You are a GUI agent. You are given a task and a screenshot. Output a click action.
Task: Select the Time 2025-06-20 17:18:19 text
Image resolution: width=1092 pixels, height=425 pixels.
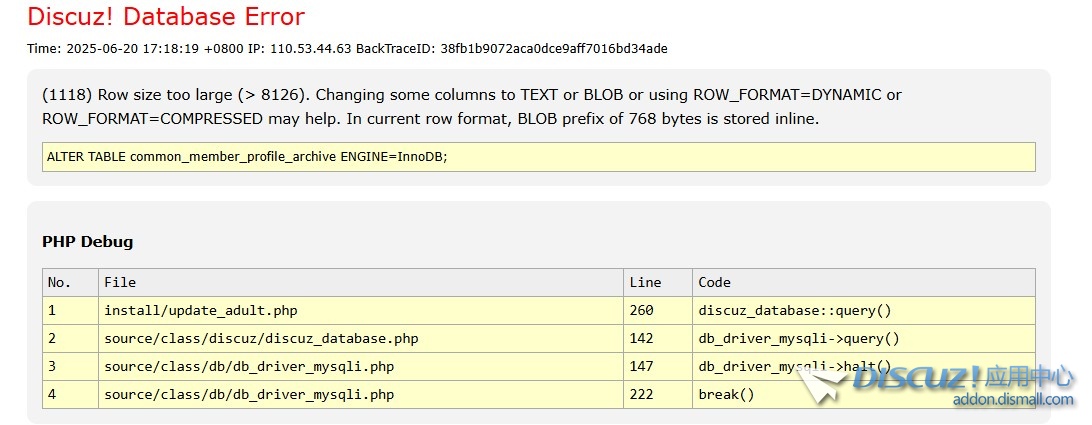tap(114, 49)
